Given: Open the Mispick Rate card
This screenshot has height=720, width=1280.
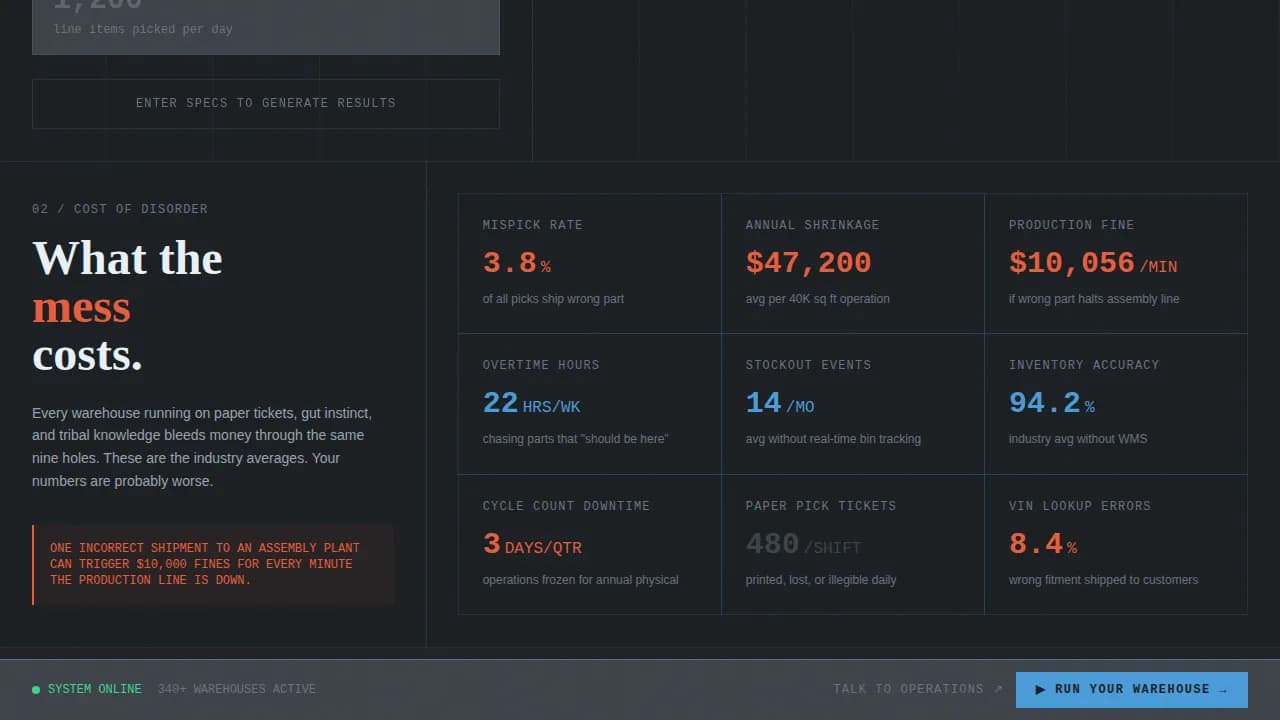Looking at the screenshot, I should [590, 263].
